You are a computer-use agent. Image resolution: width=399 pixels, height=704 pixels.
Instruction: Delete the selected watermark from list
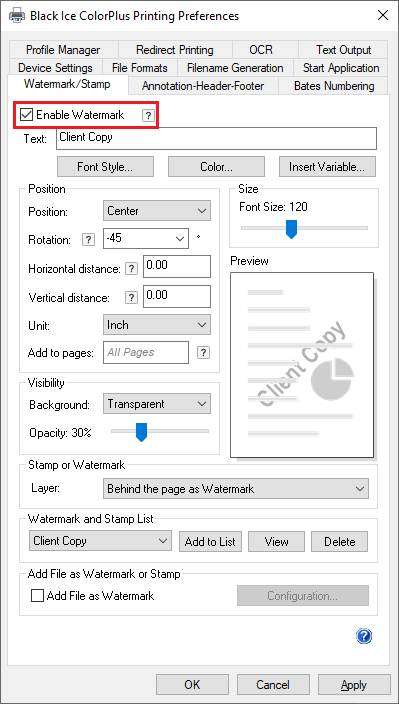click(339, 541)
